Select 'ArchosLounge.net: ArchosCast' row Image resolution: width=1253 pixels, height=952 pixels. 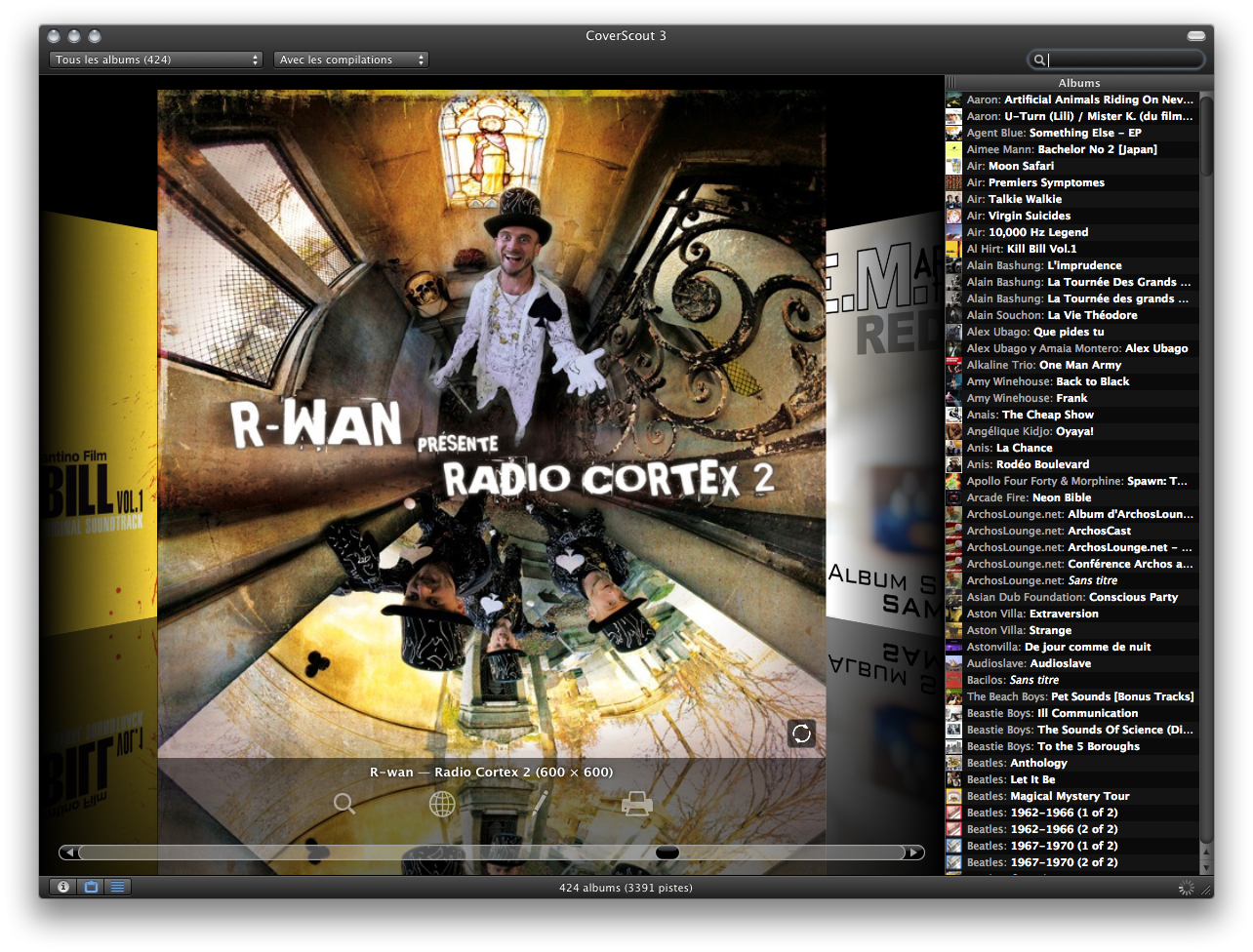tap(1071, 531)
